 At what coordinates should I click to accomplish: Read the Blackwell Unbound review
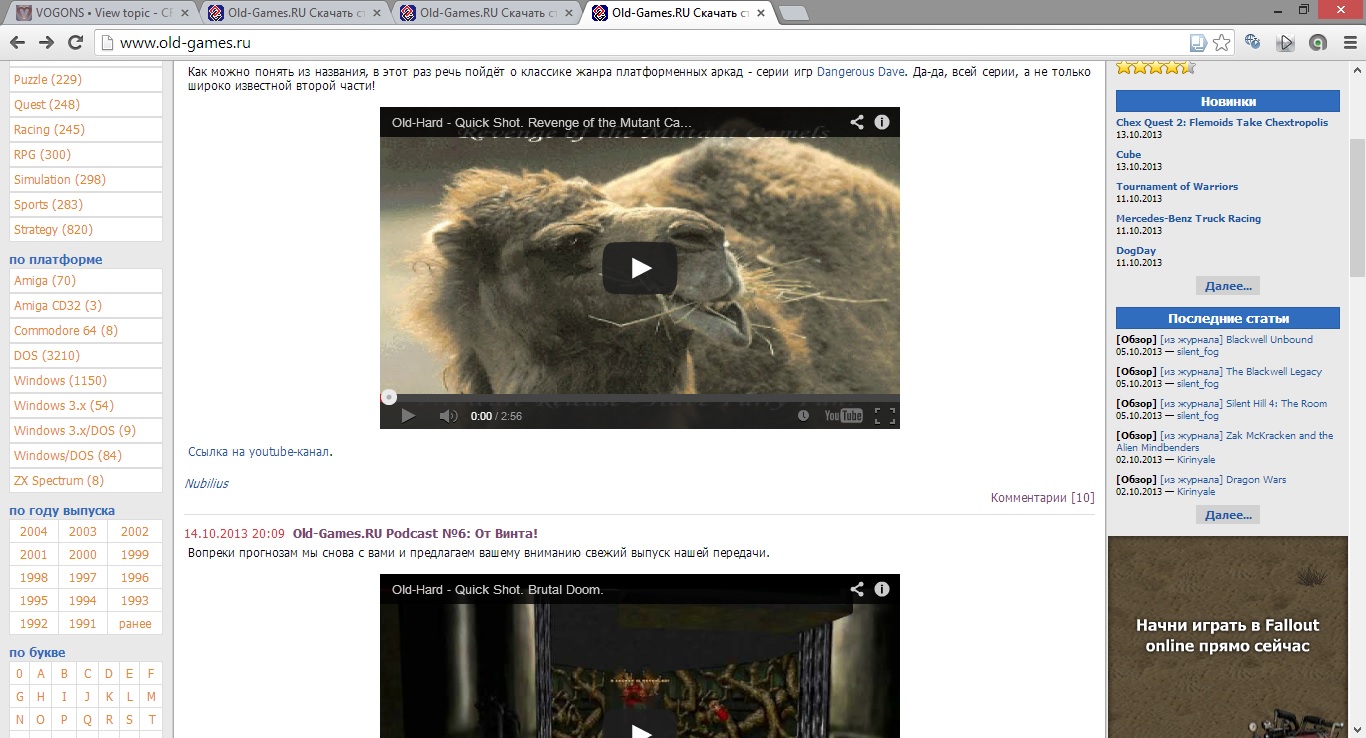[x=1269, y=340]
